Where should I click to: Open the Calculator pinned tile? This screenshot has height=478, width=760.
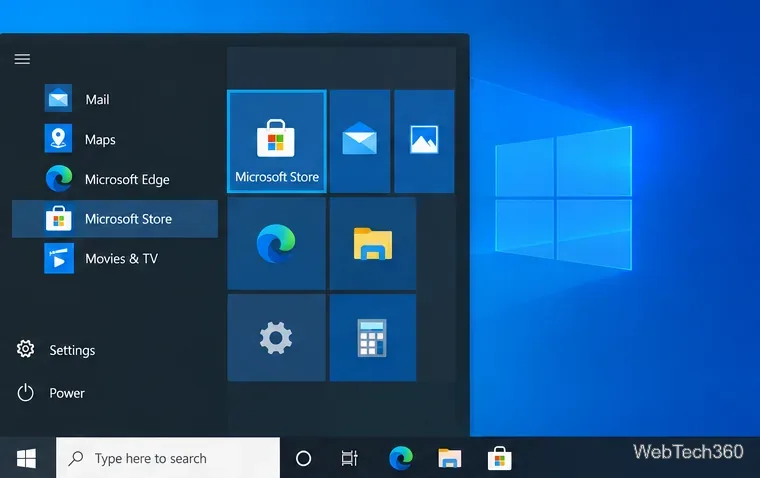(373, 337)
